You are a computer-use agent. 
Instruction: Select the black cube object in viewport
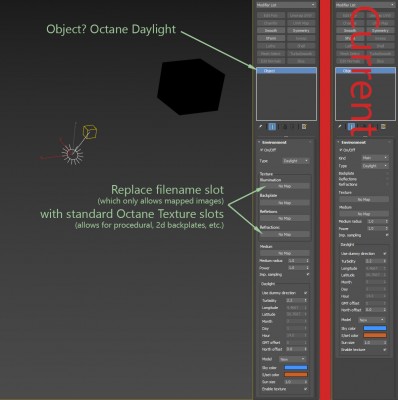click(x=191, y=87)
